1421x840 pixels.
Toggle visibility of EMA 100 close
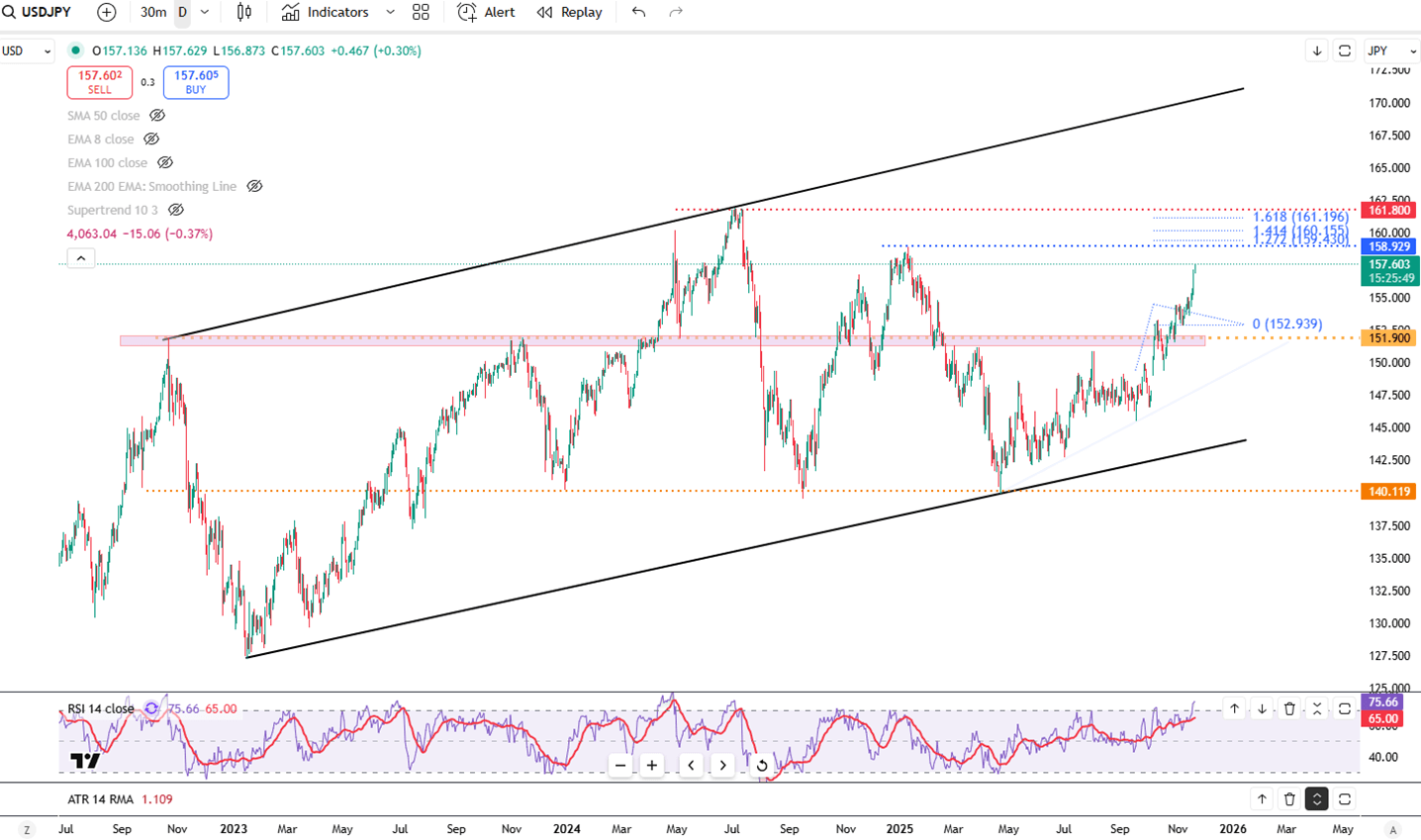tap(165, 163)
